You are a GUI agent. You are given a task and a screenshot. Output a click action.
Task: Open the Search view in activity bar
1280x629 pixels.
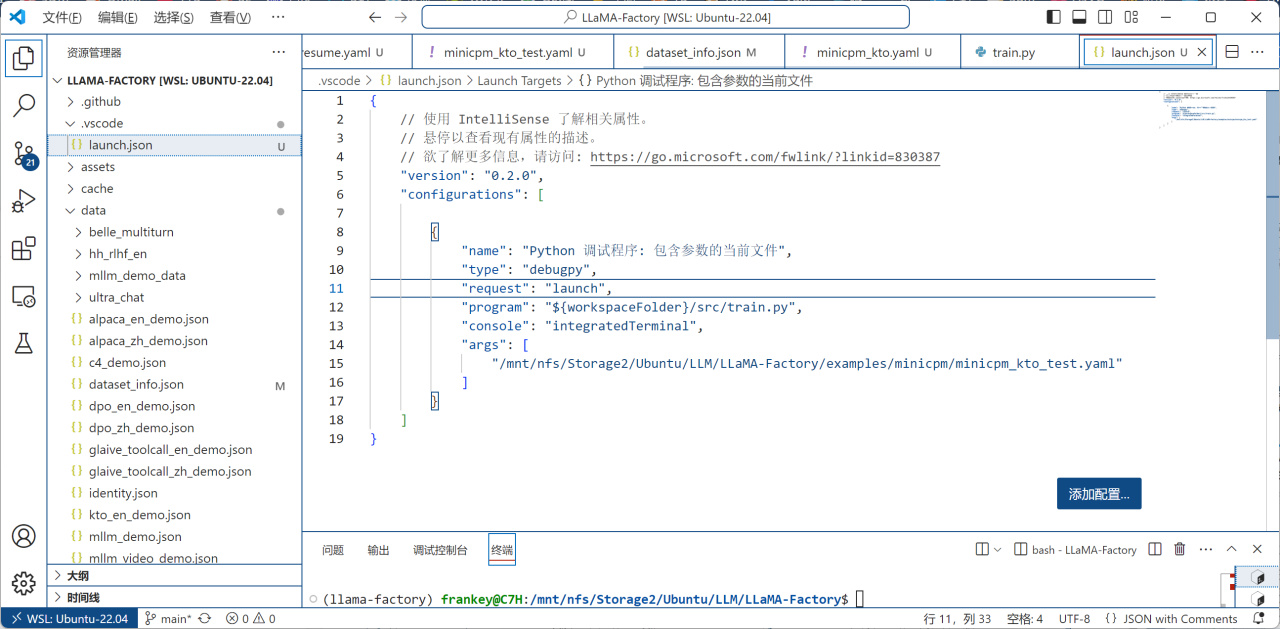24,105
